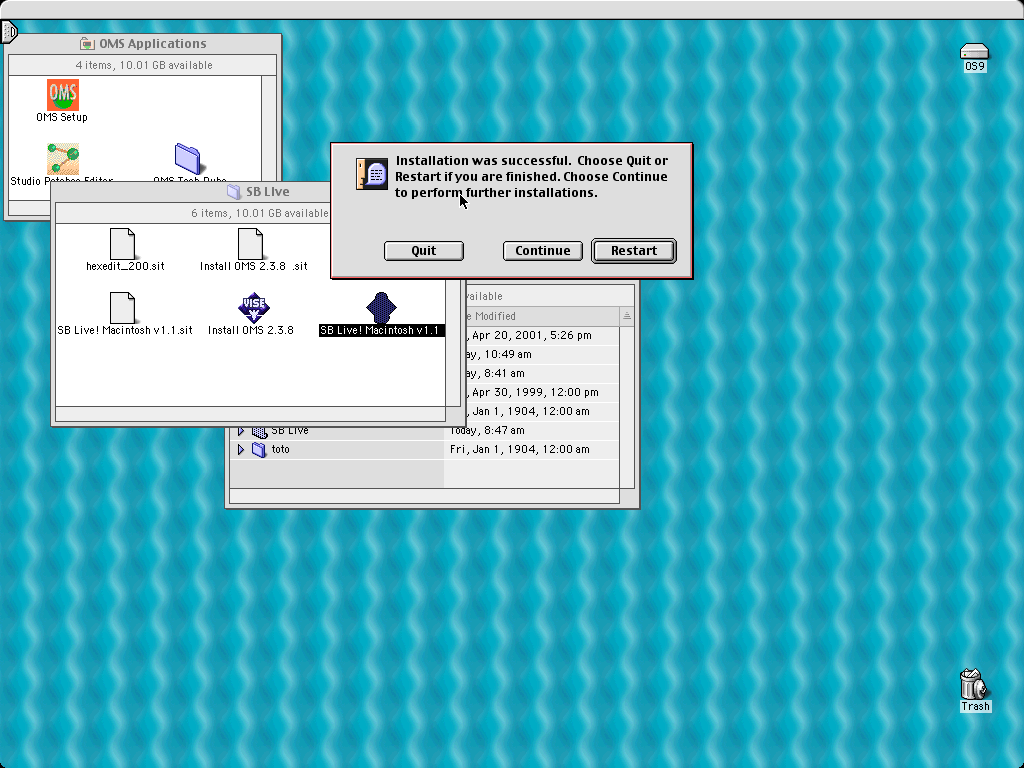
Task: Select the OS9 hard disk icon
Action: point(974,51)
